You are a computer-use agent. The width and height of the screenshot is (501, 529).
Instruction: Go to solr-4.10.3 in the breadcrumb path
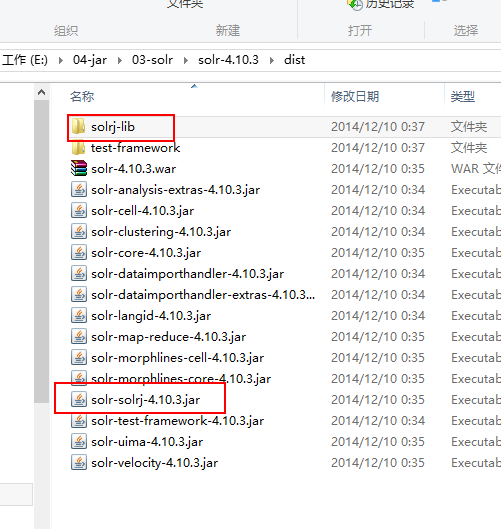pos(228,60)
